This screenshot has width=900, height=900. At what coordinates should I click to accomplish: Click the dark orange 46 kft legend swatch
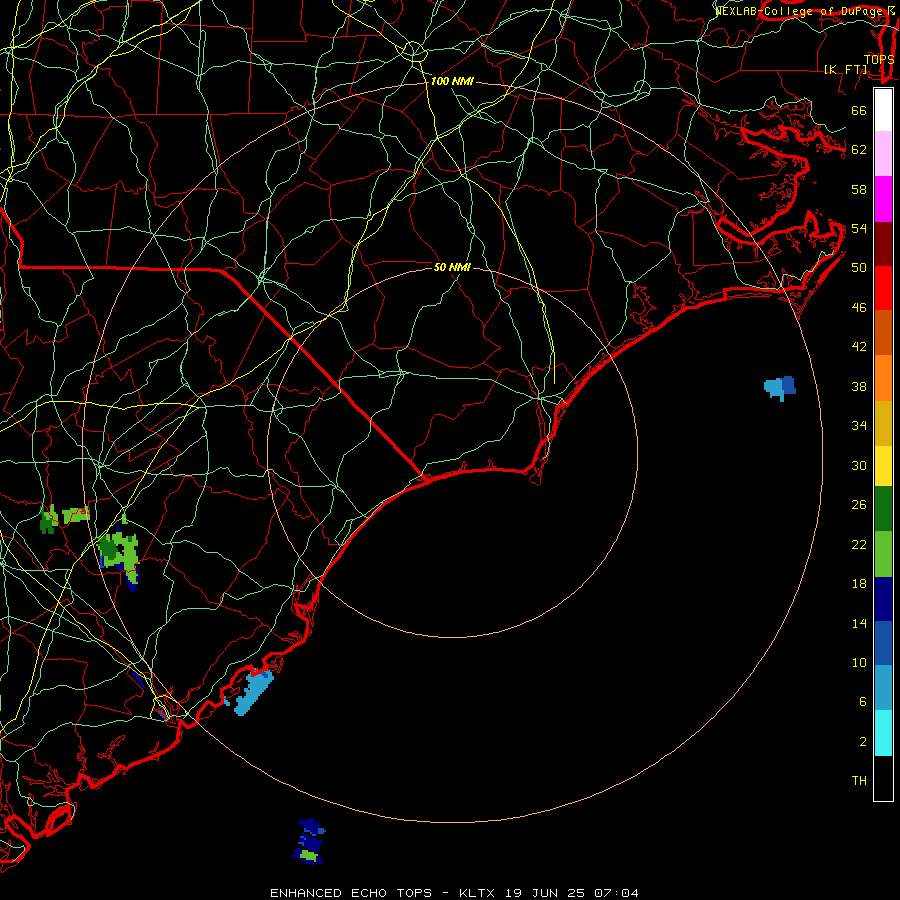pos(883,332)
